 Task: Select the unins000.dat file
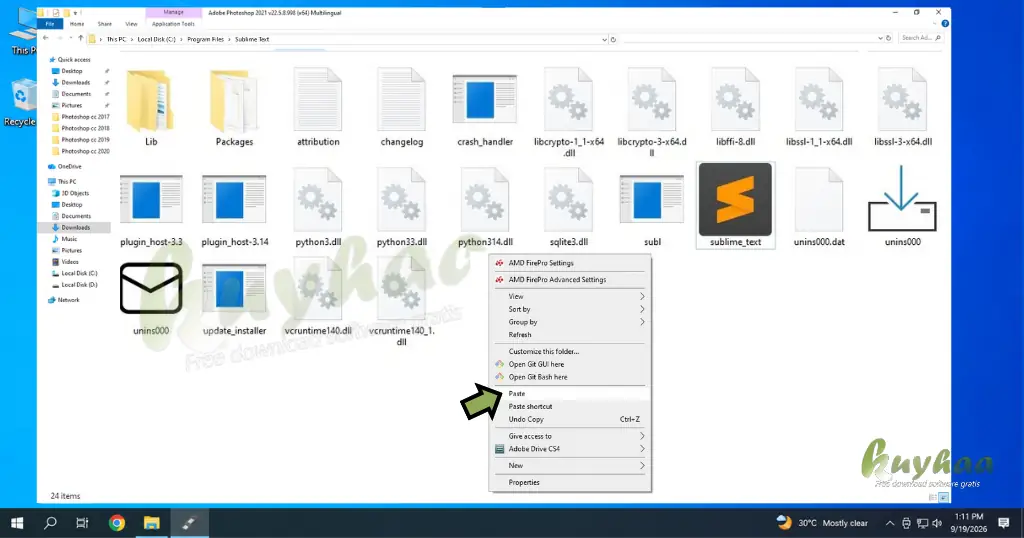point(819,206)
